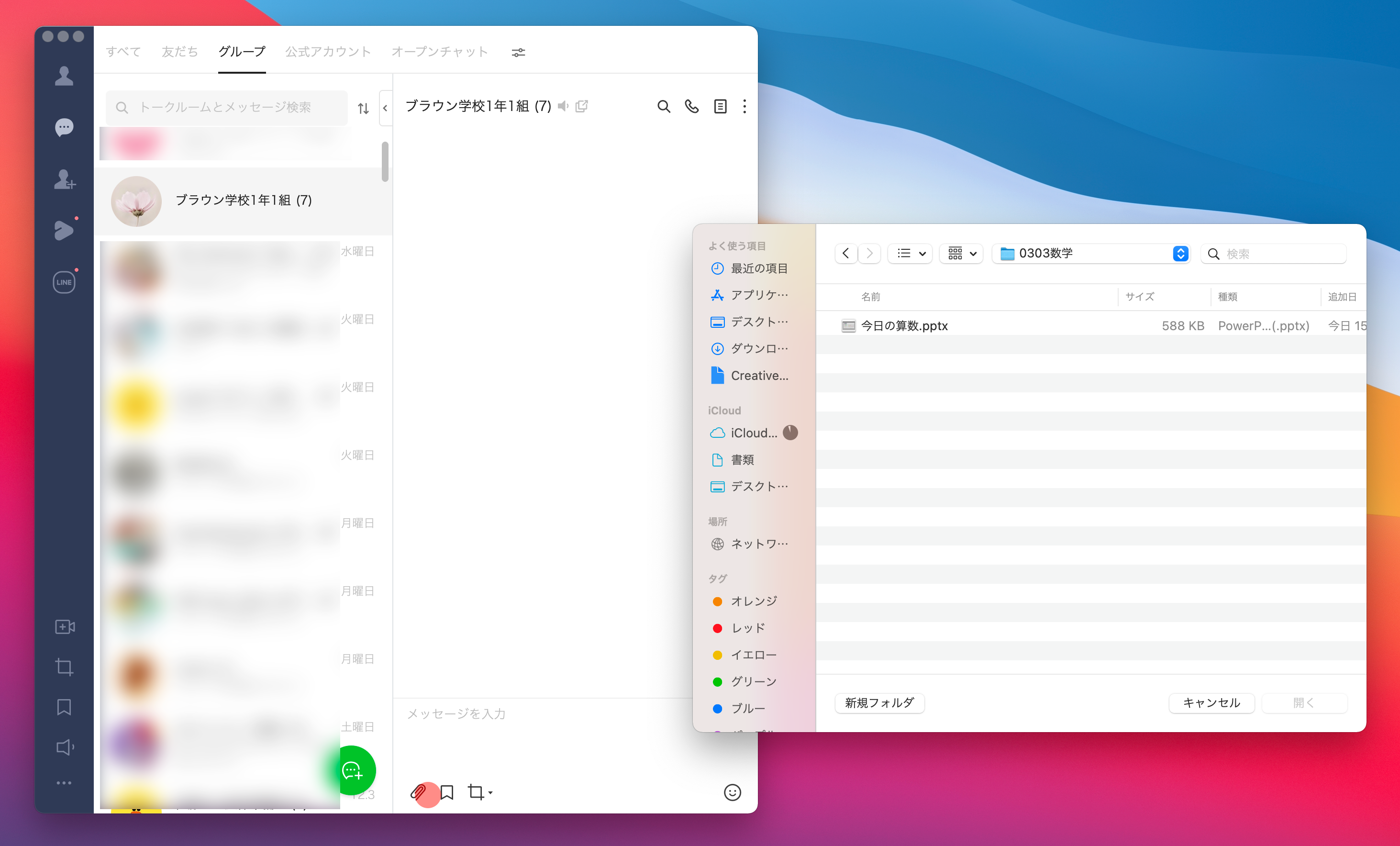Sort files by the サイズ column header
1400x846 pixels.
tap(1140, 297)
